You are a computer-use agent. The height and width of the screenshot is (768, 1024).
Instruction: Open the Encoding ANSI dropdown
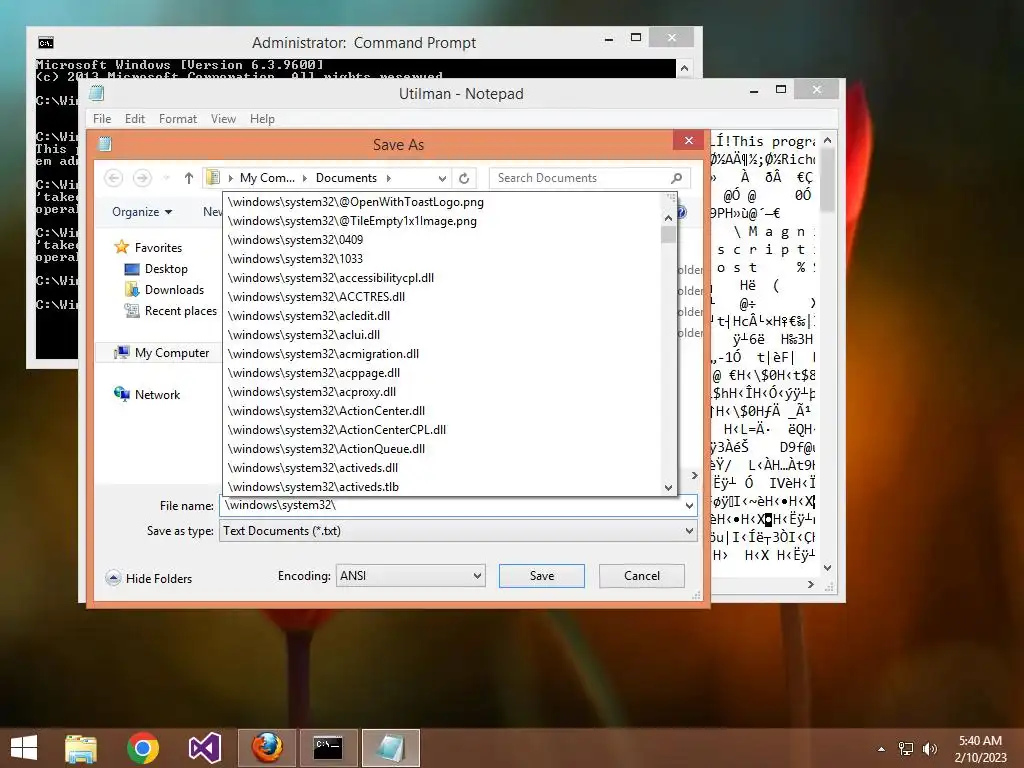pos(411,575)
